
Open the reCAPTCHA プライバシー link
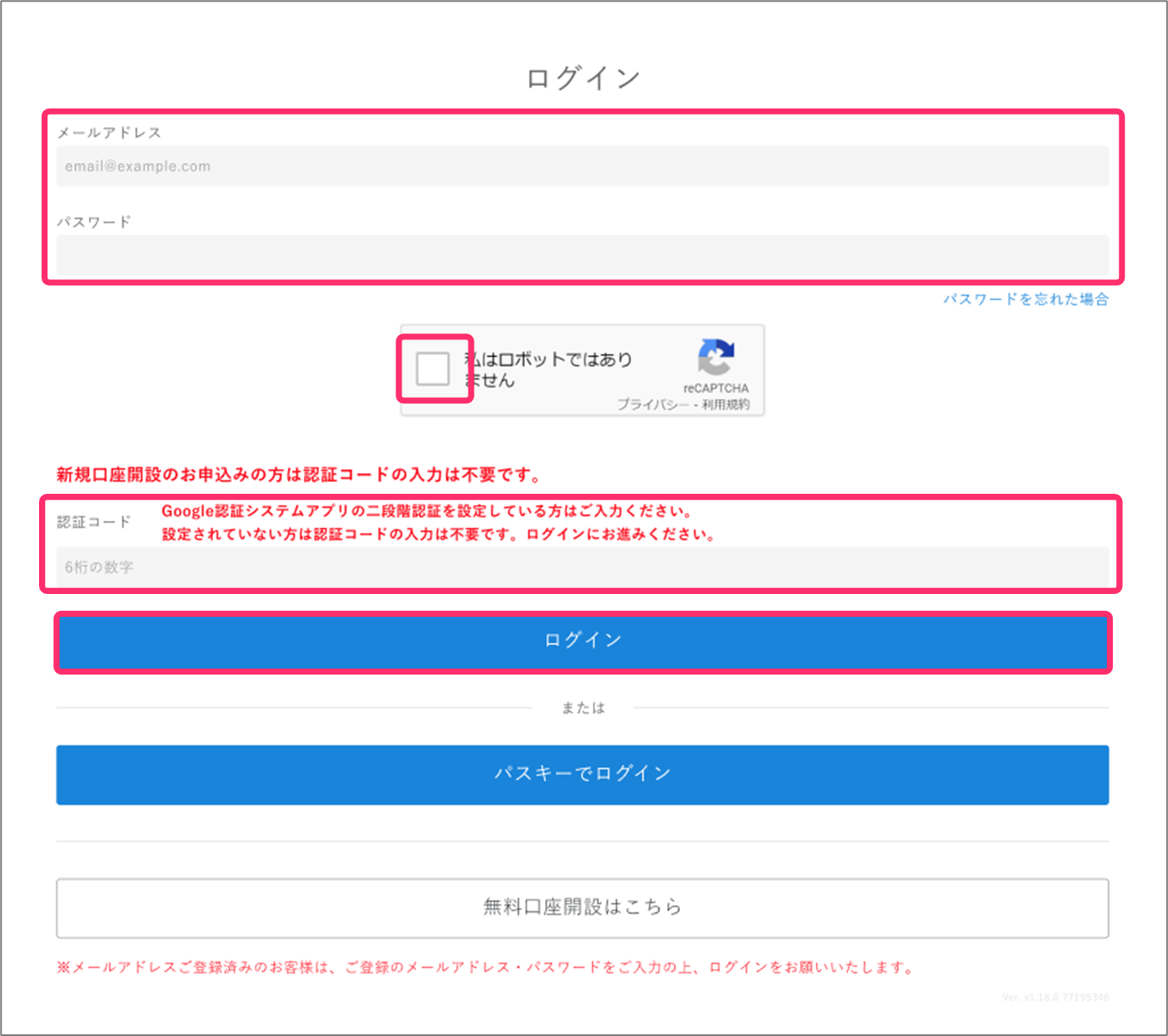tap(653, 405)
